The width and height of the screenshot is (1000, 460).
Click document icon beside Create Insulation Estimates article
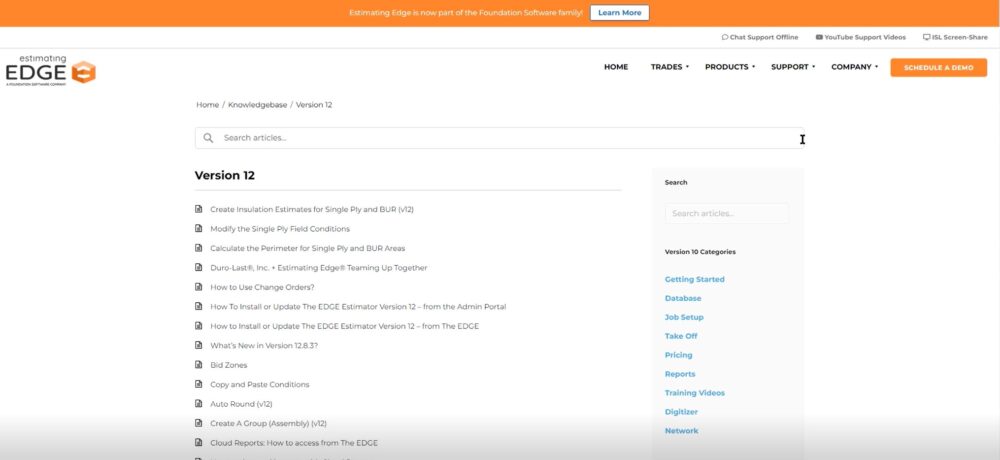click(x=198, y=209)
